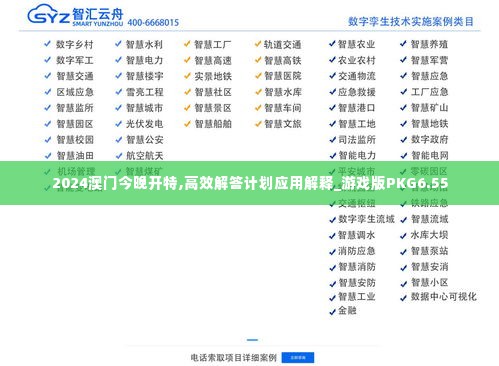Click 智慧电力 in the second column
This screenshot has width=499, height=366.
tap(144, 60)
